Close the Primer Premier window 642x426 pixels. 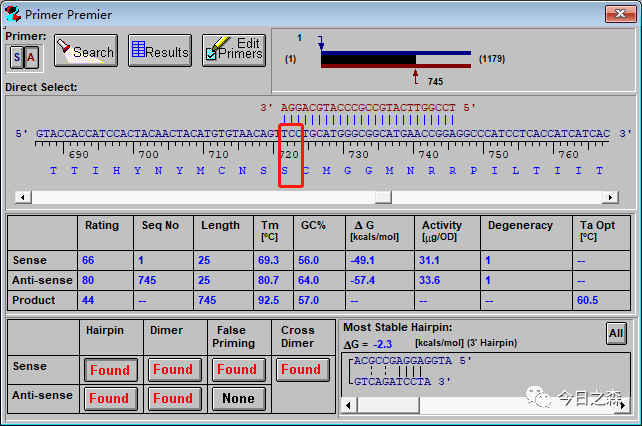pyautogui.click(x=620, y=14)
